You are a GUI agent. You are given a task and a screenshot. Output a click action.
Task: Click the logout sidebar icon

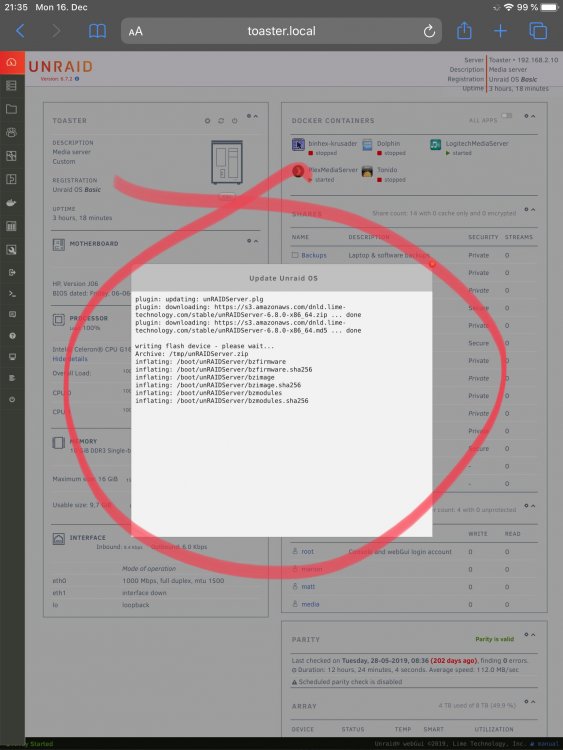12,272
